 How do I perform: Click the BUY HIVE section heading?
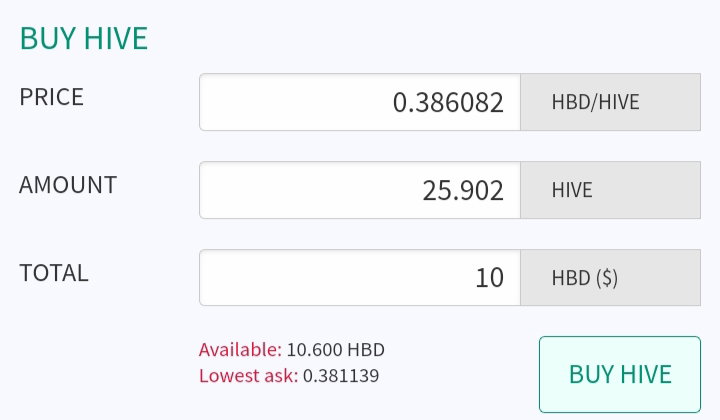click(x=84, y=38)
